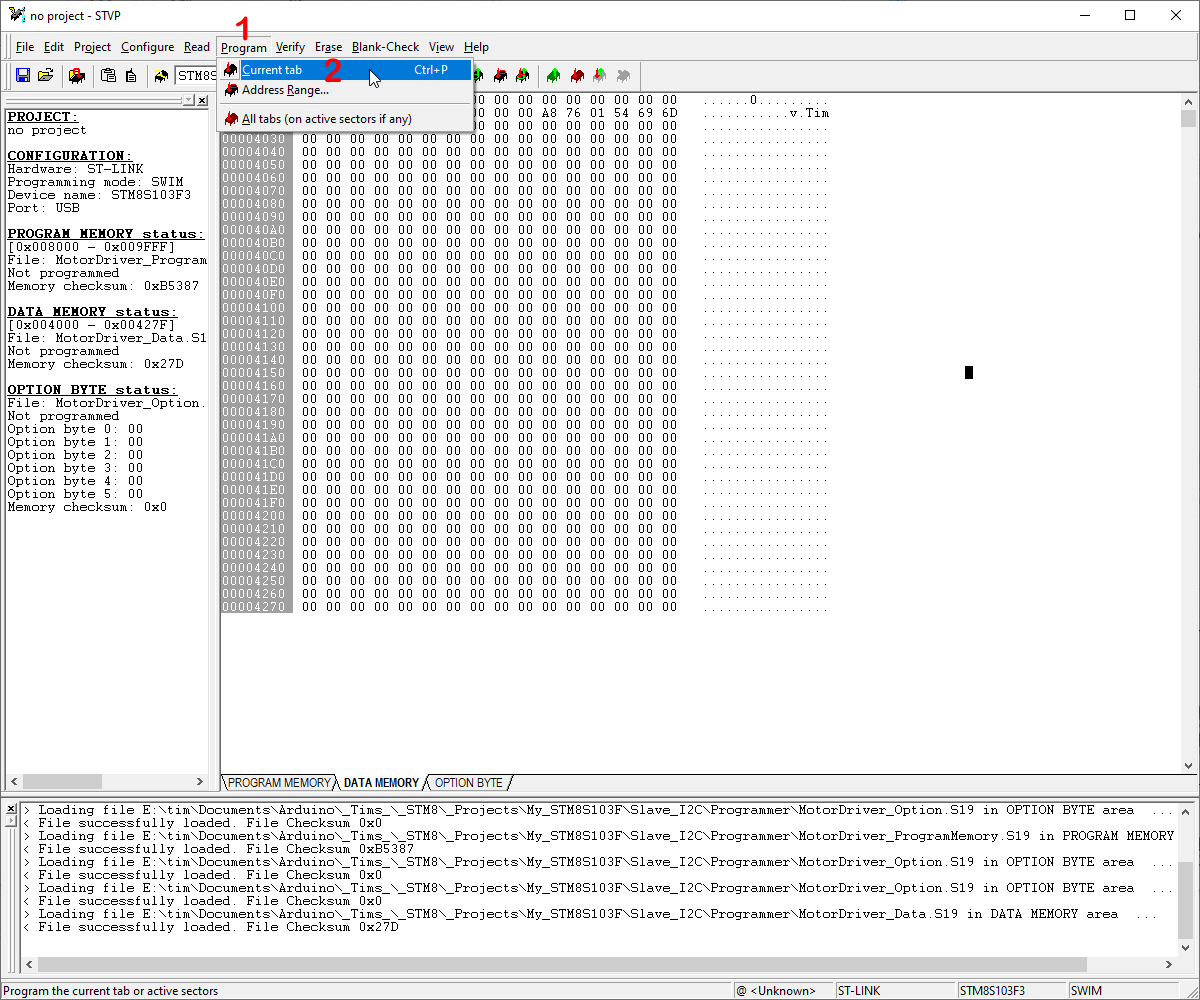The height and width of the screenshot is (1000, 1200).
Task: Open the Blank-Check menu
Action: pyautogui.click(x=386, y=47)
